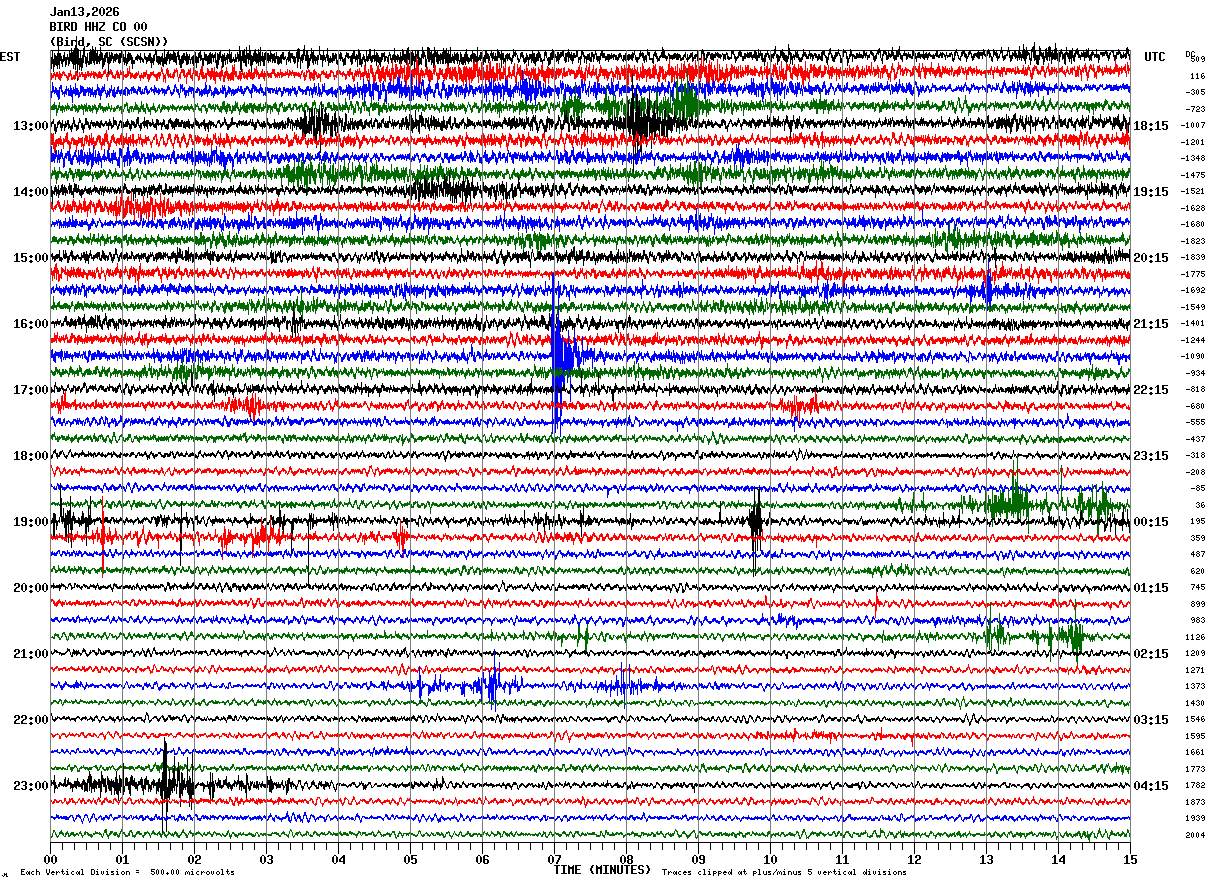Select the 19:00 EST time label
This screenshot has height=886, width=1210.
click(30, 522)
